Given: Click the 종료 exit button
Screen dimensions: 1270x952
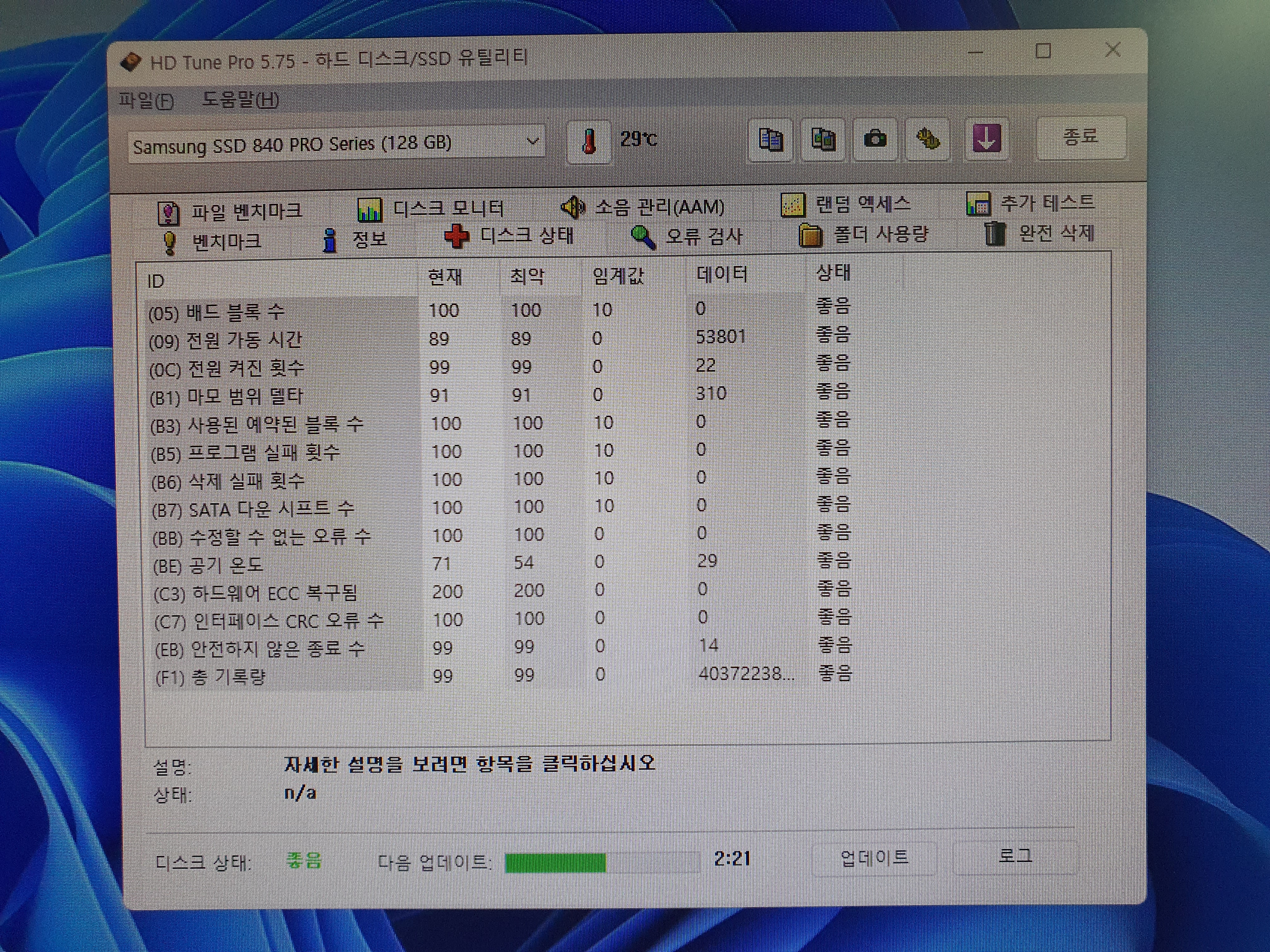Looking at the screenshot, I should click(1080, 137).
